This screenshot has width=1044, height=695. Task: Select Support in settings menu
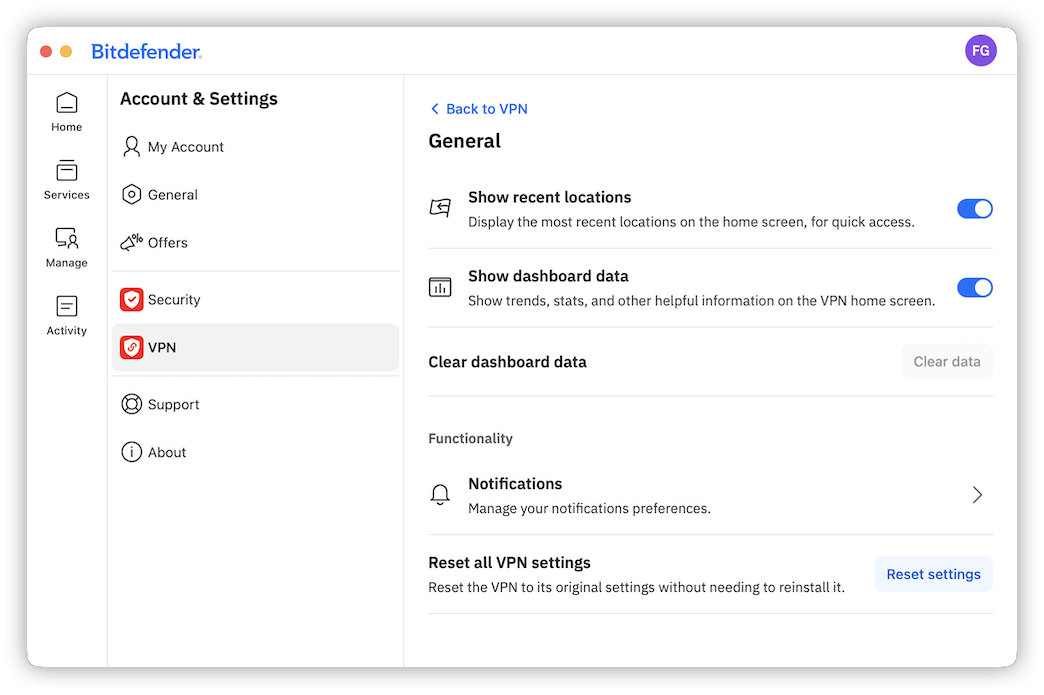pos(256,404)
